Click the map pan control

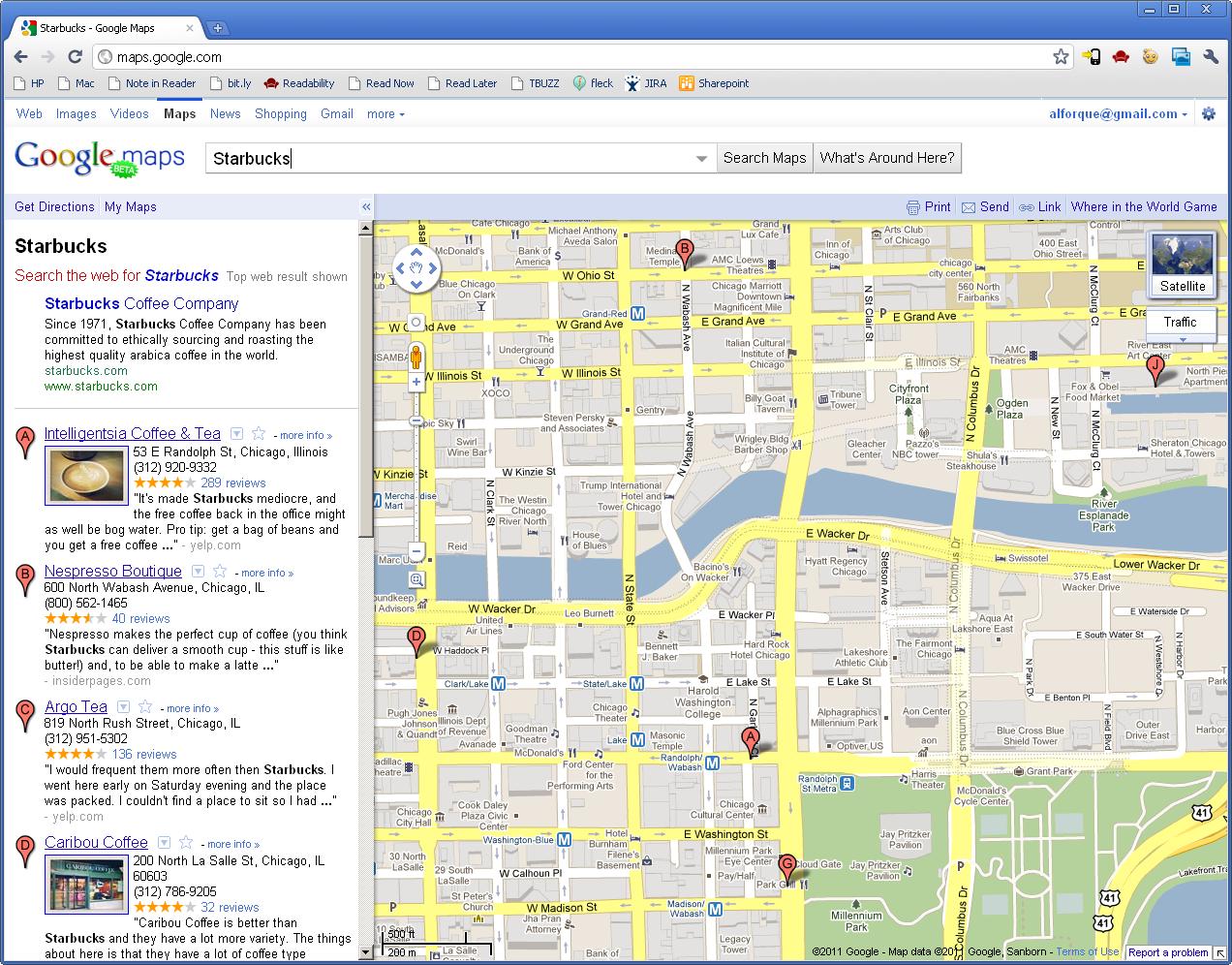pos(416,268)
